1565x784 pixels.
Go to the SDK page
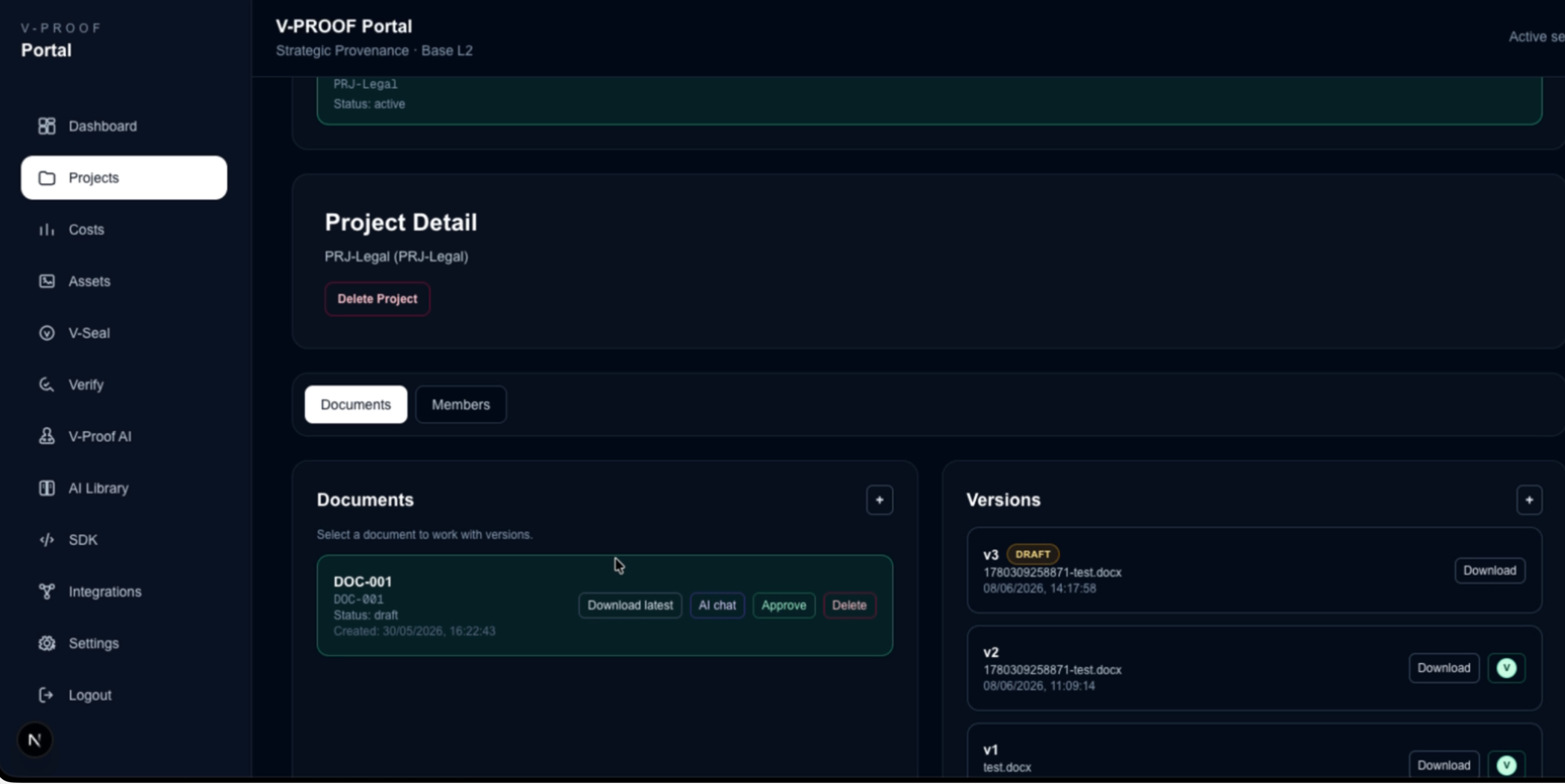[x=124, y=539]
